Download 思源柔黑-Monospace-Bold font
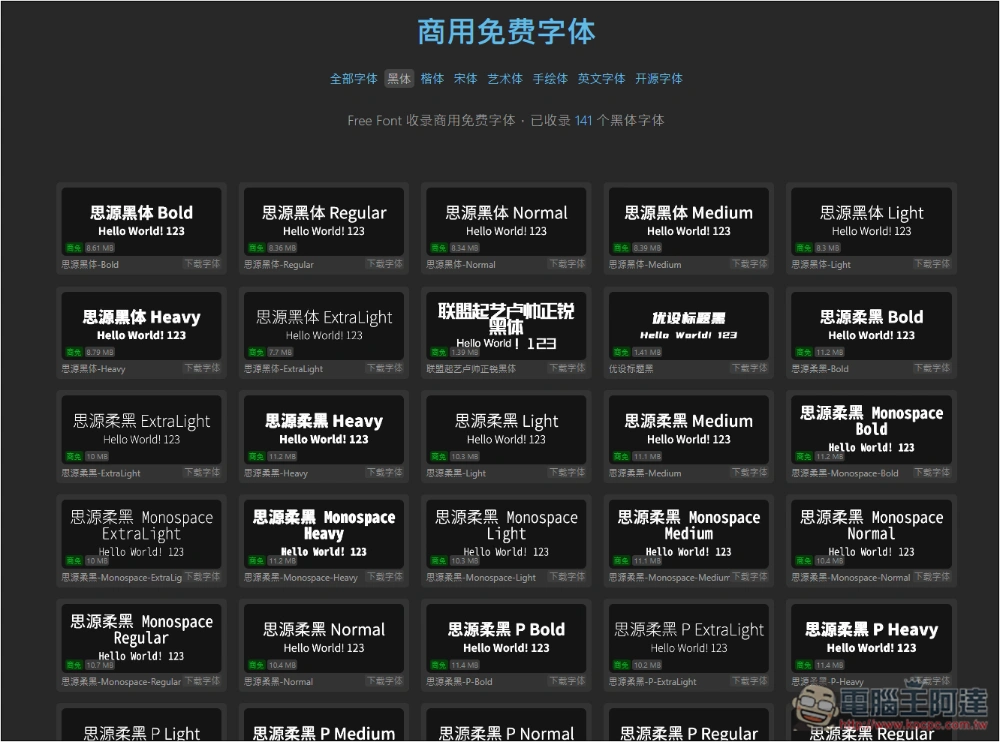Screen dimensions: 1000x742 tap(932, 473)
